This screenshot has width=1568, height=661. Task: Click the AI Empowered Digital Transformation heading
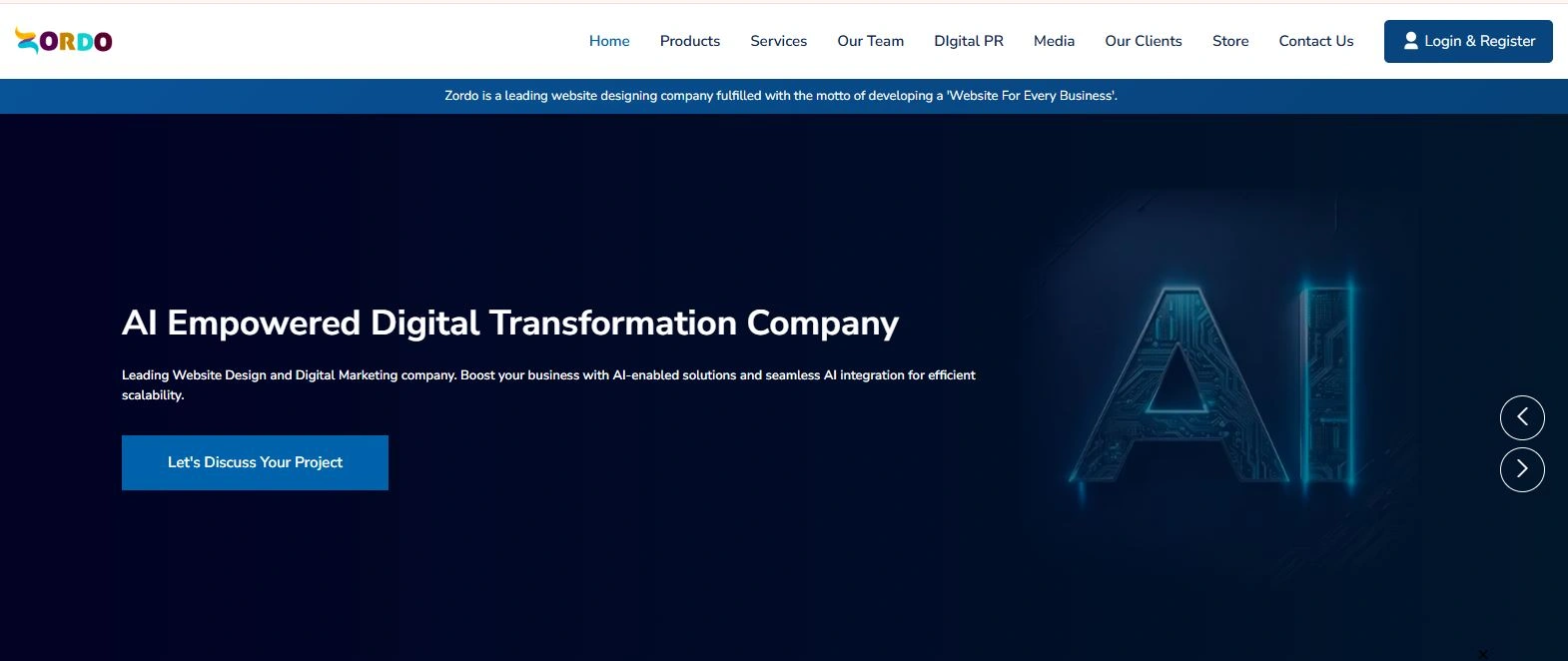509,323
